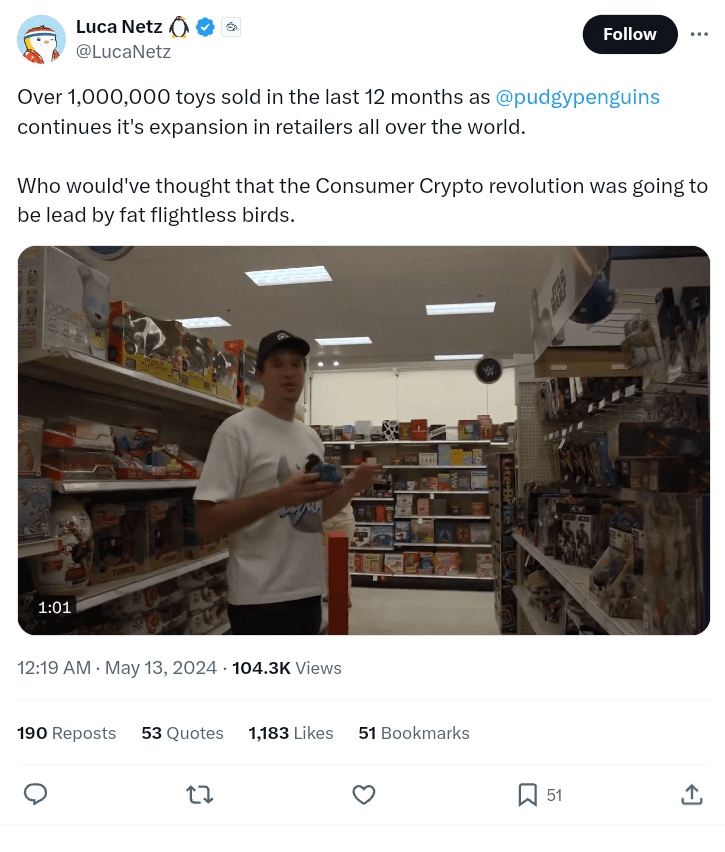The width and height of the screenshot is (725, 852).
Task: Click the small affiliate badge icon
Action: 231,27
